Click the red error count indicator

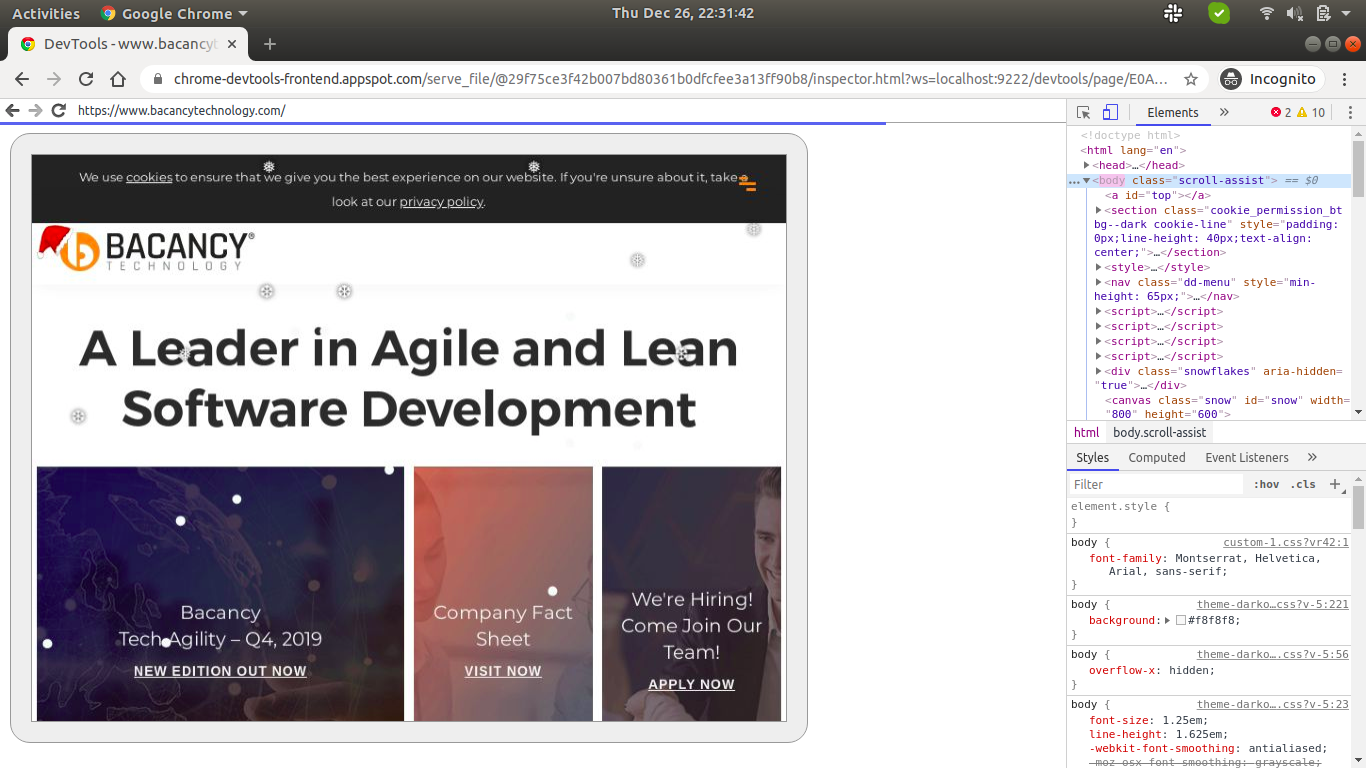coord(1281,113)
